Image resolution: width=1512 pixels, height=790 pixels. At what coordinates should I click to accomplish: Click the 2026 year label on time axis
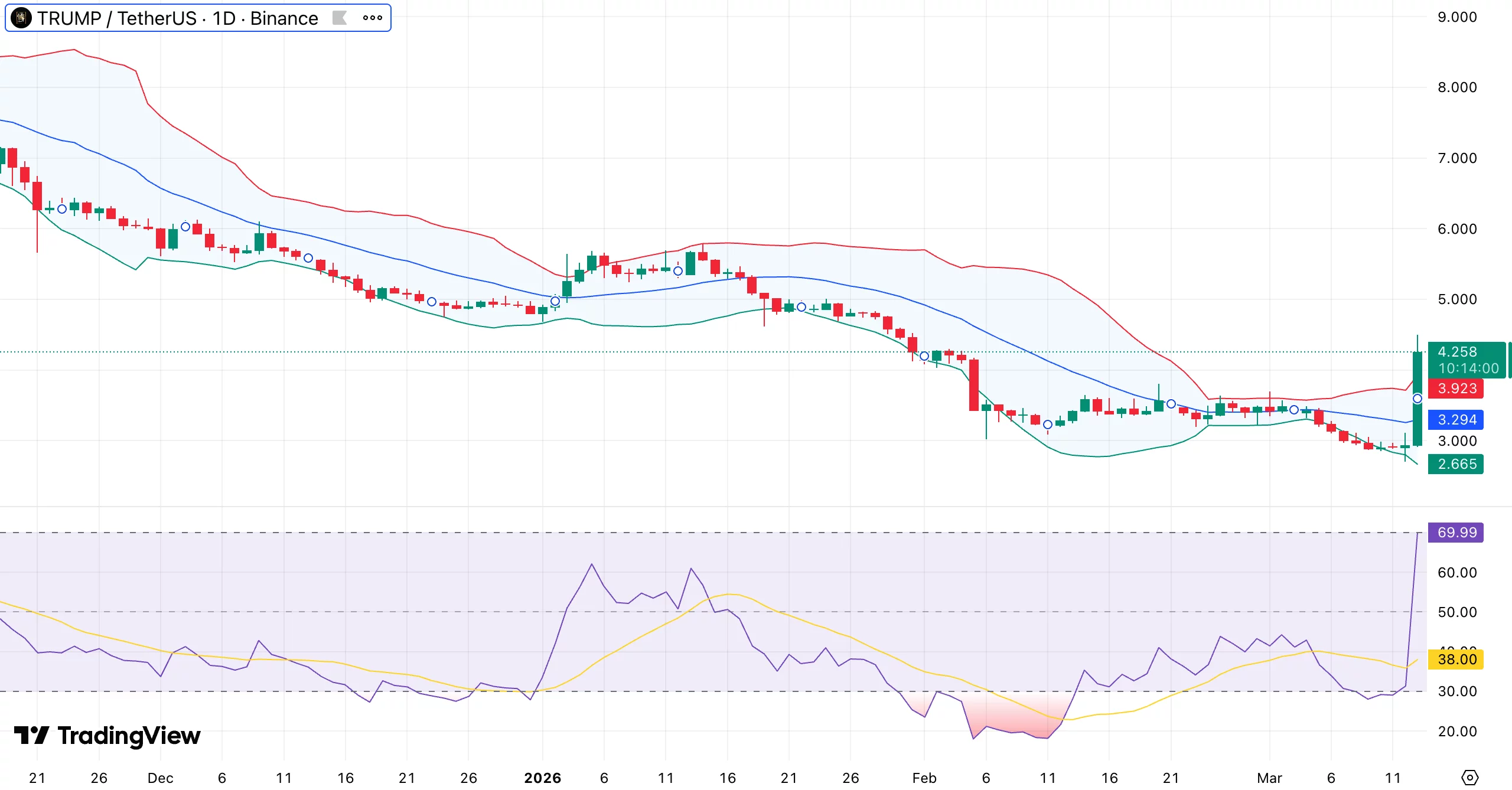click(x=542, y=778)
